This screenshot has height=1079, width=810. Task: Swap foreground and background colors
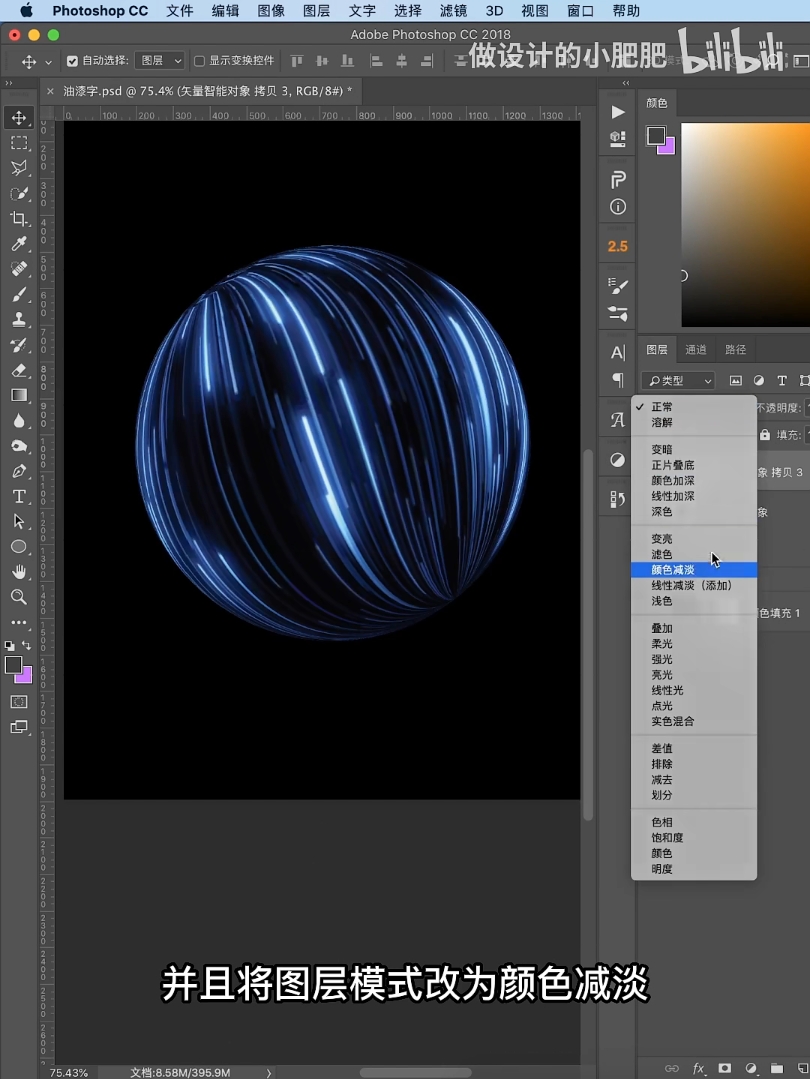click(26, 645)
